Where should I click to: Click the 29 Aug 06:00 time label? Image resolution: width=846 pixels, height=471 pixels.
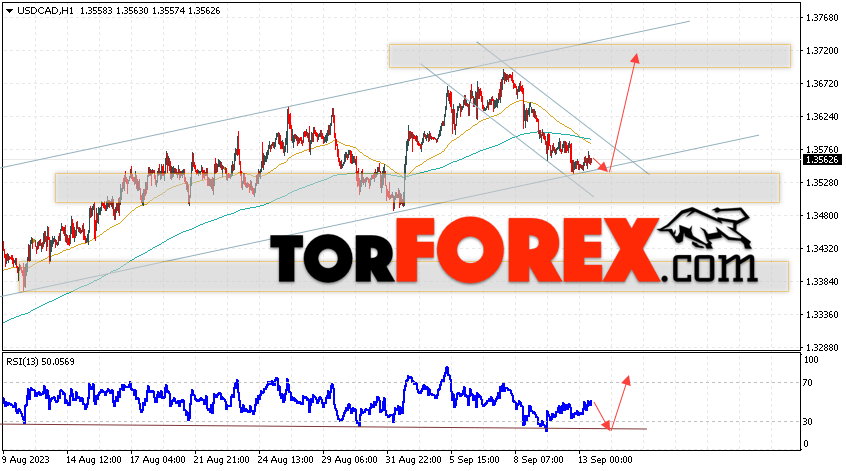(x=350, y=460)
